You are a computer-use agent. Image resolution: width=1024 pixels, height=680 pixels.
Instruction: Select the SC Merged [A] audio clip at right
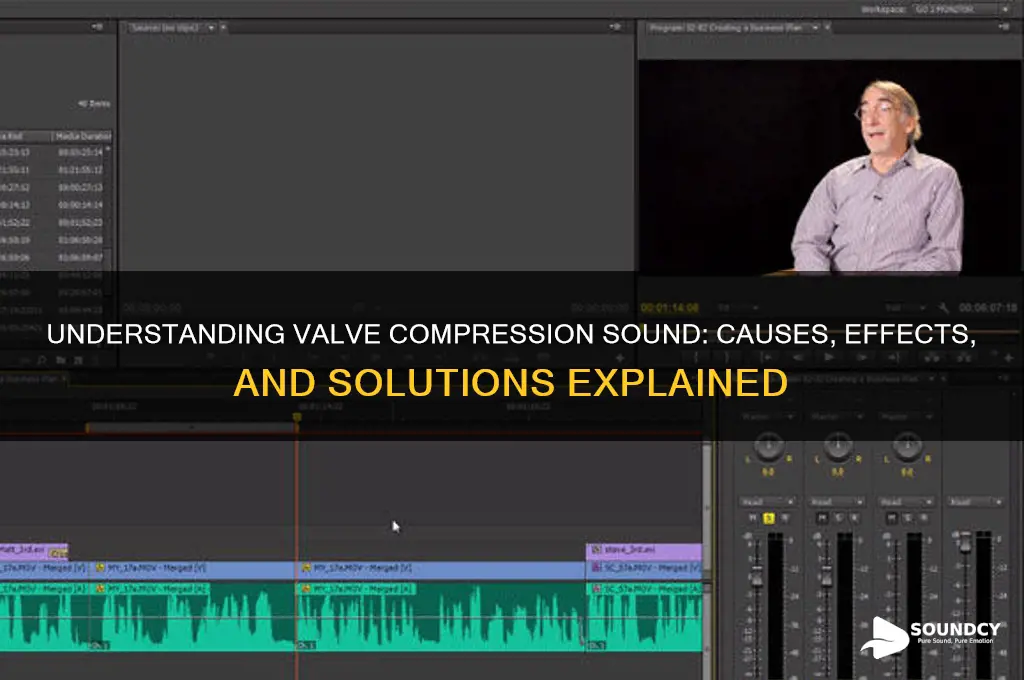(645, 615)
